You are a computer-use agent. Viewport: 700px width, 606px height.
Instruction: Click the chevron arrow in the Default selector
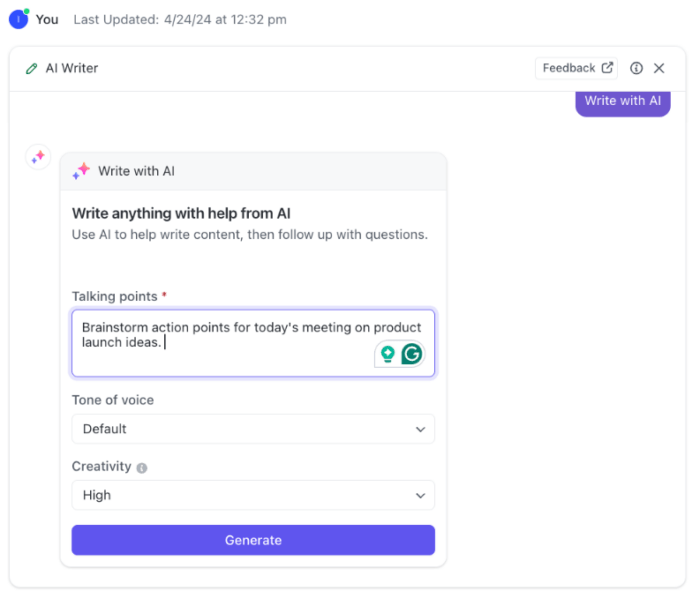tap(420, 429)
